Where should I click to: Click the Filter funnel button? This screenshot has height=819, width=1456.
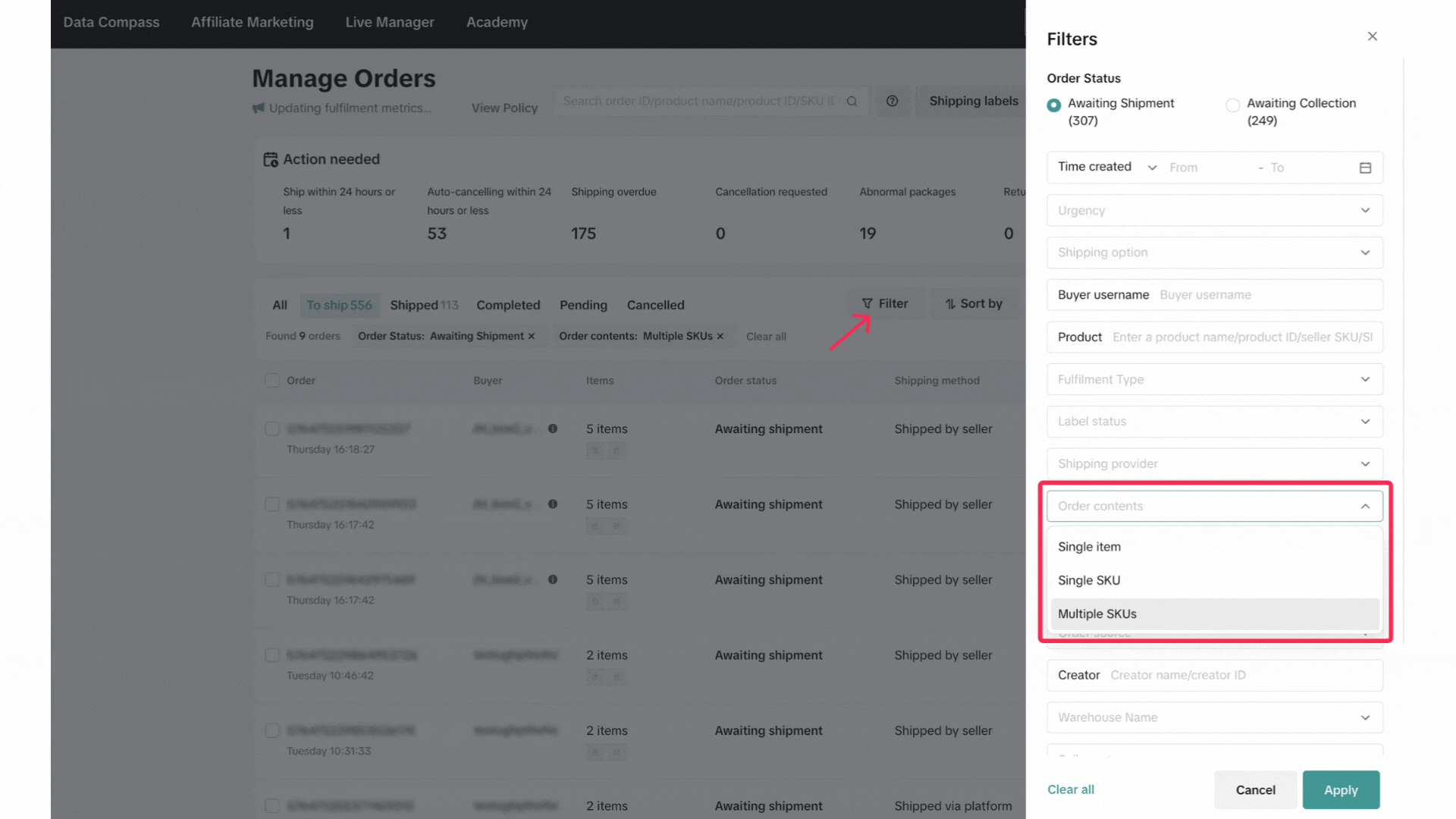[x=885, y=303]
